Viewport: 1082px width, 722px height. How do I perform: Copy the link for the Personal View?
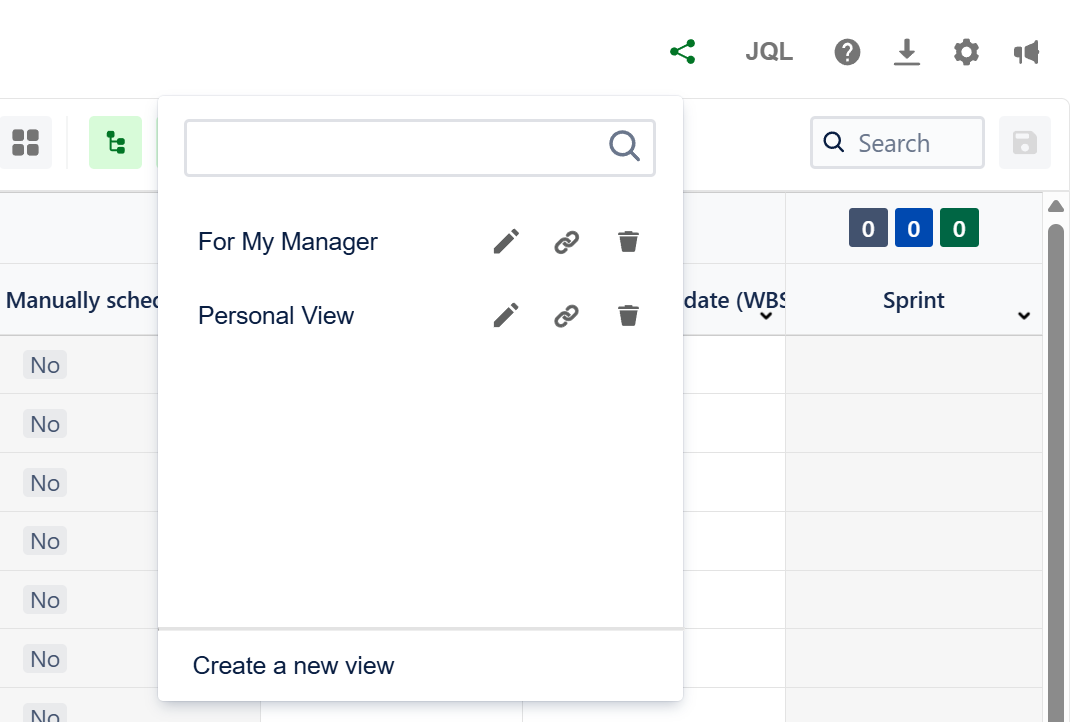[566, 315]
